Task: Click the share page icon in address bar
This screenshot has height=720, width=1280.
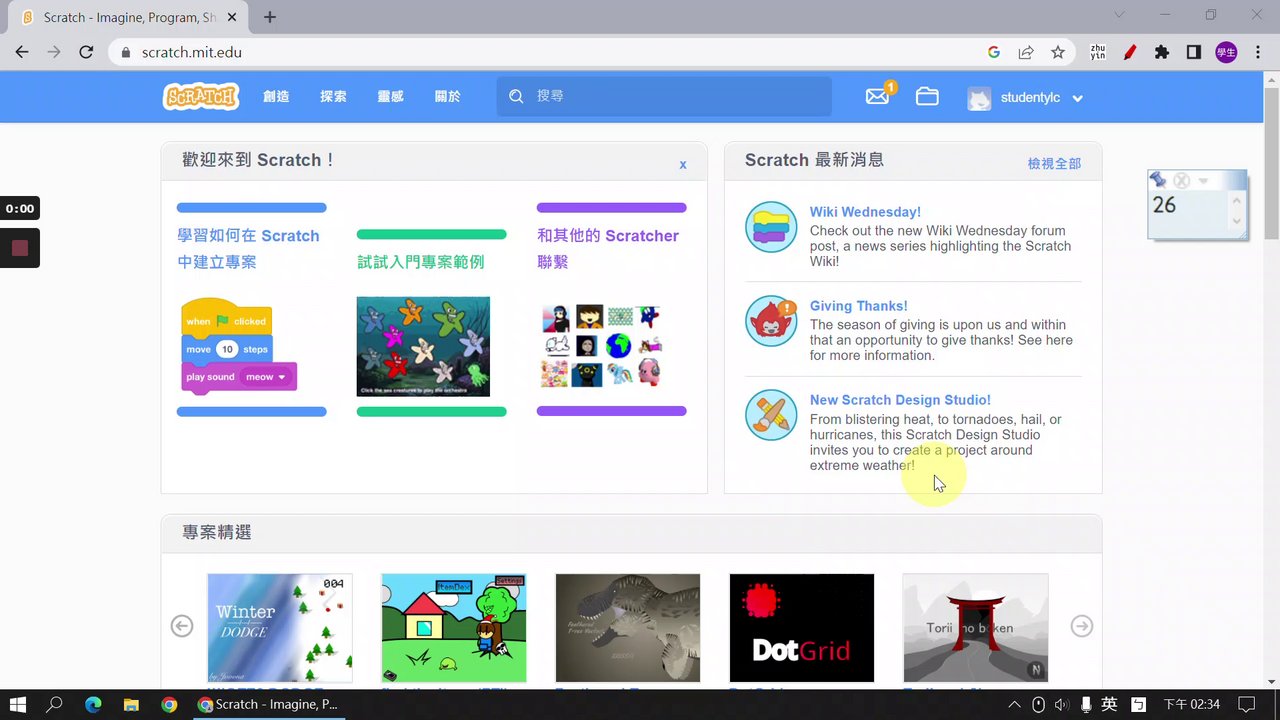Action: (1026, 52)
